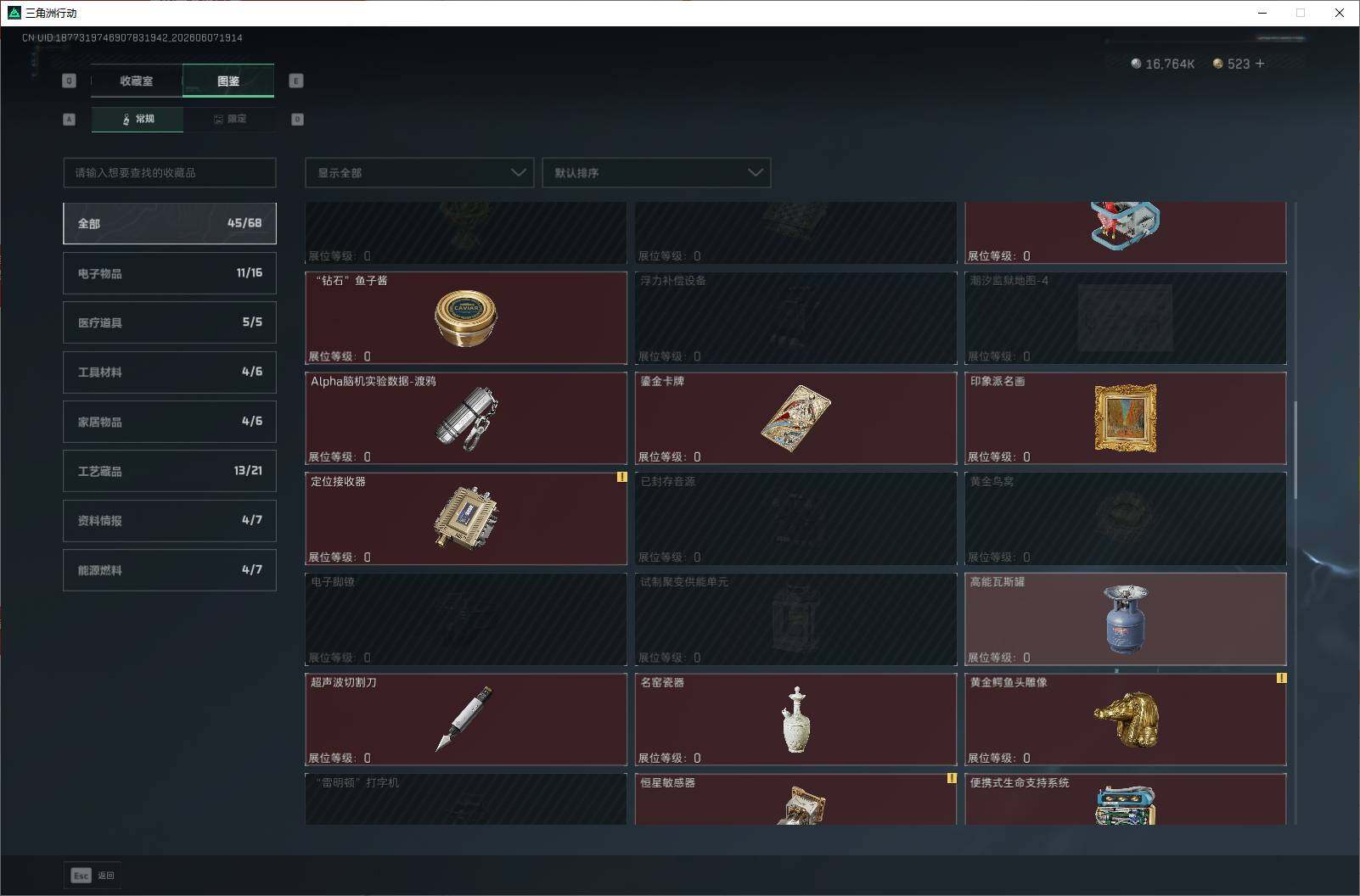Select the Alpha脑机实验数据-渡鸦 canister icon
The width and height of the screenshot is (1360, 896).
466,417
